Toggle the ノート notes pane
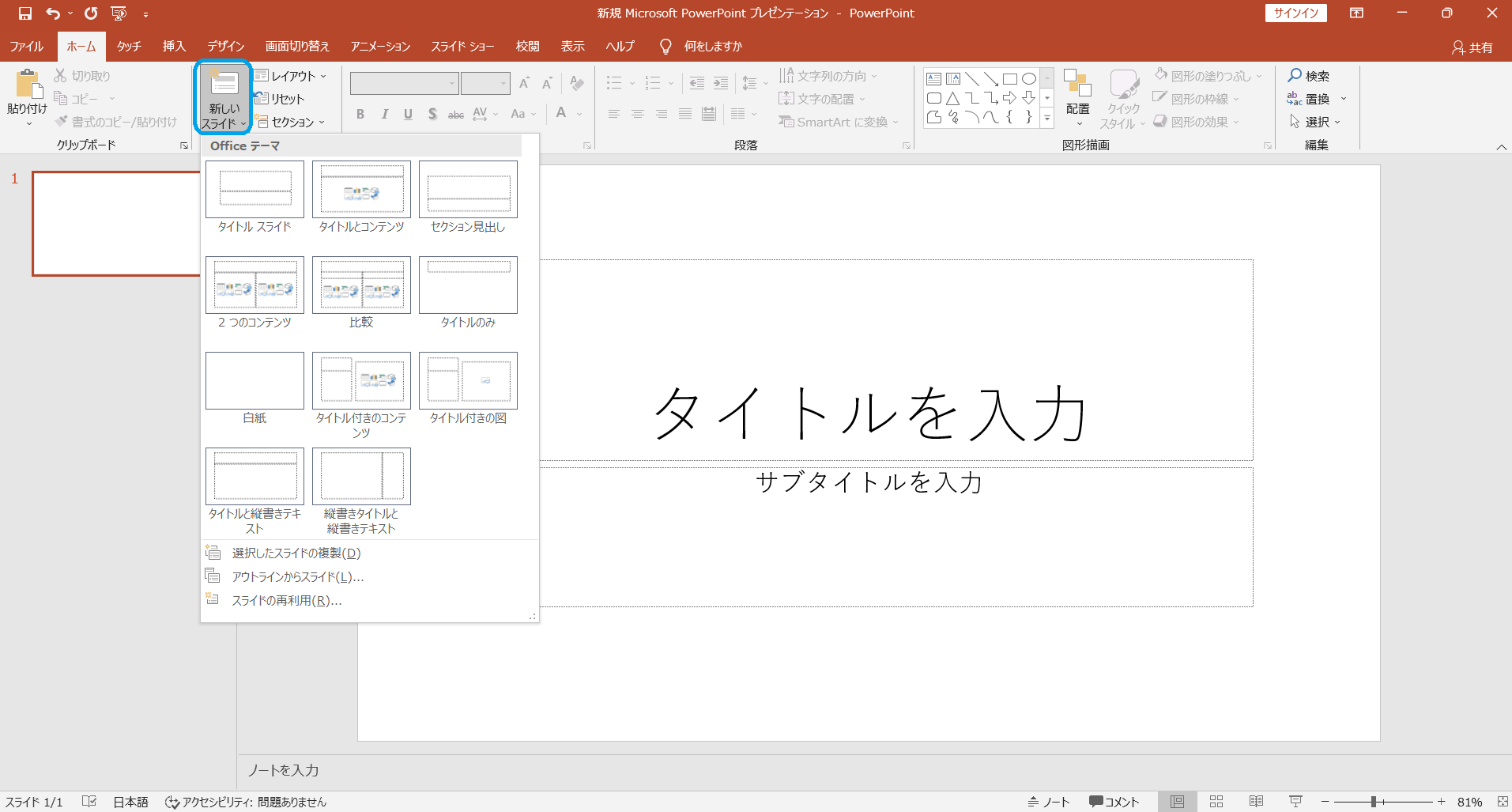1512x812 pixels. coord(1048,802)
